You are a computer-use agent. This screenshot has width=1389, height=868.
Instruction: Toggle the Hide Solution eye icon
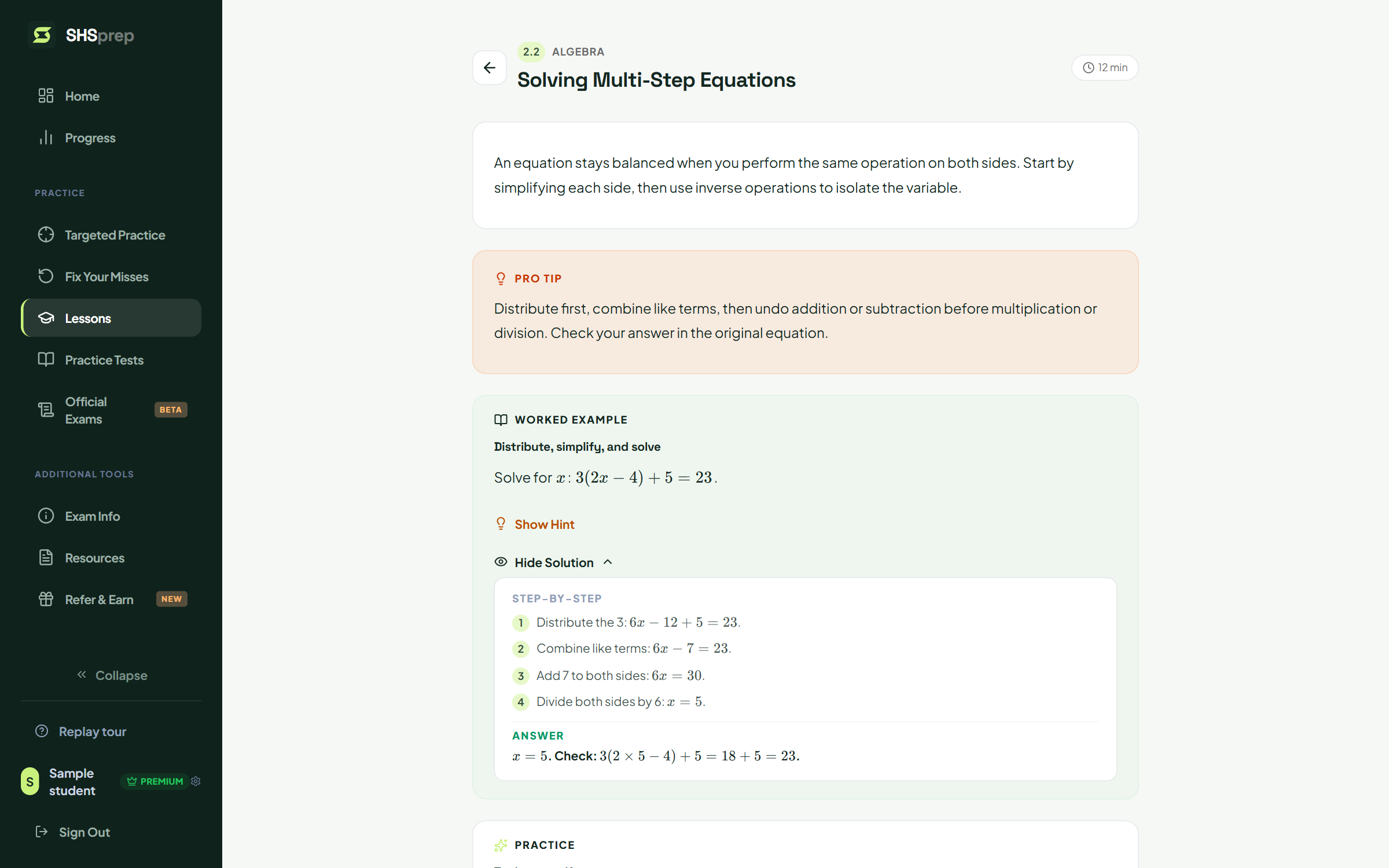(501, 562)
